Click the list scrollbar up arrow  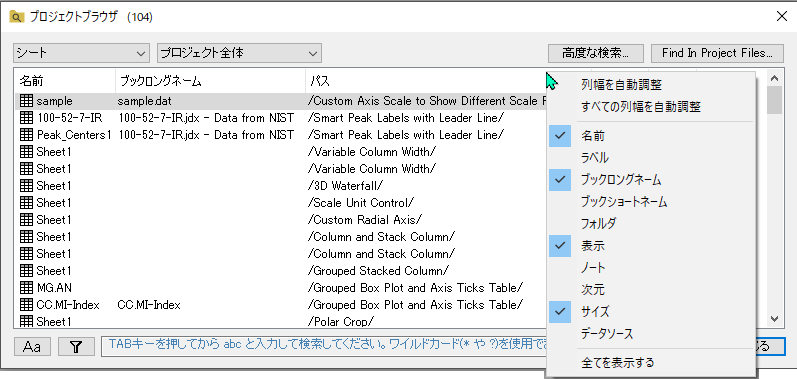pyautogui.click(x=774, y=78)
